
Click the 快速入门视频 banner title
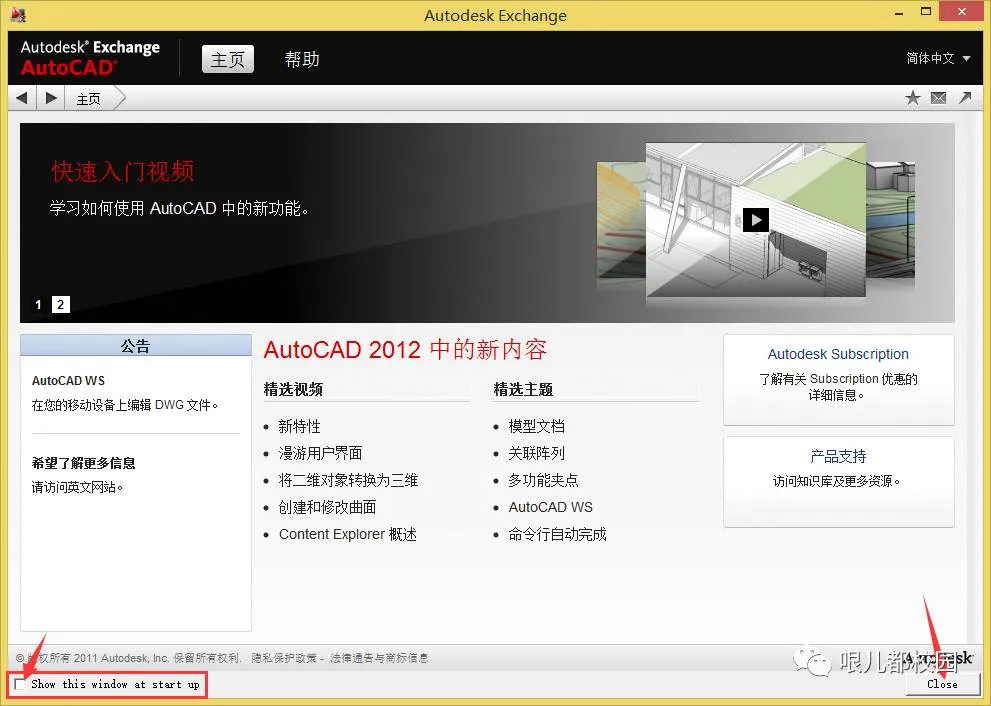pos(123,171)
